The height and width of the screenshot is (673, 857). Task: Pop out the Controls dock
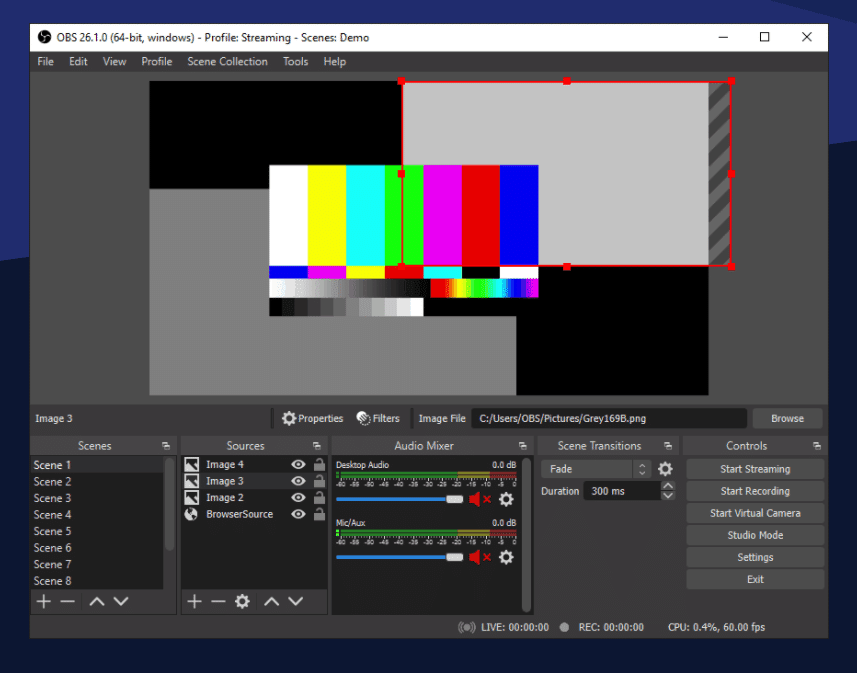817,446
